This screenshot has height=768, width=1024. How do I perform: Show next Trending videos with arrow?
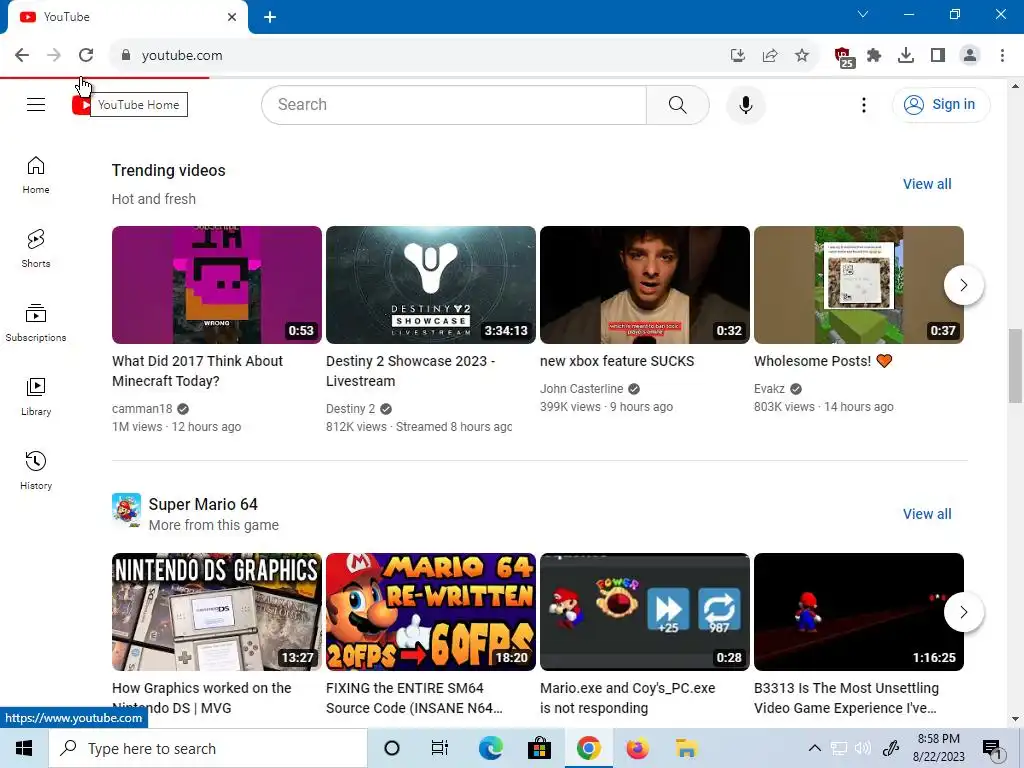(963, 285)
